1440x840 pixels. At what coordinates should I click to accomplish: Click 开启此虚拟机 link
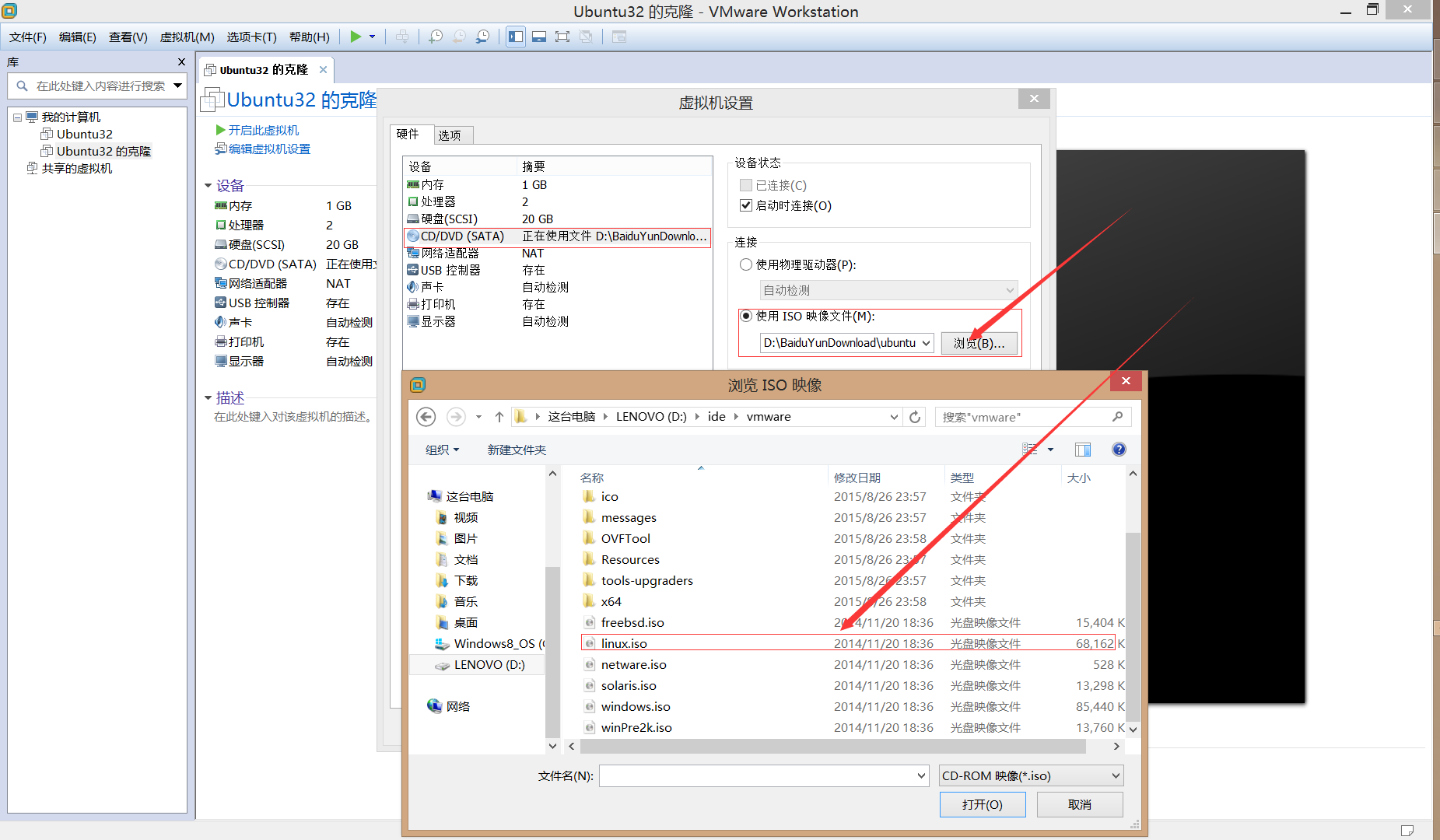pos(263,130)
